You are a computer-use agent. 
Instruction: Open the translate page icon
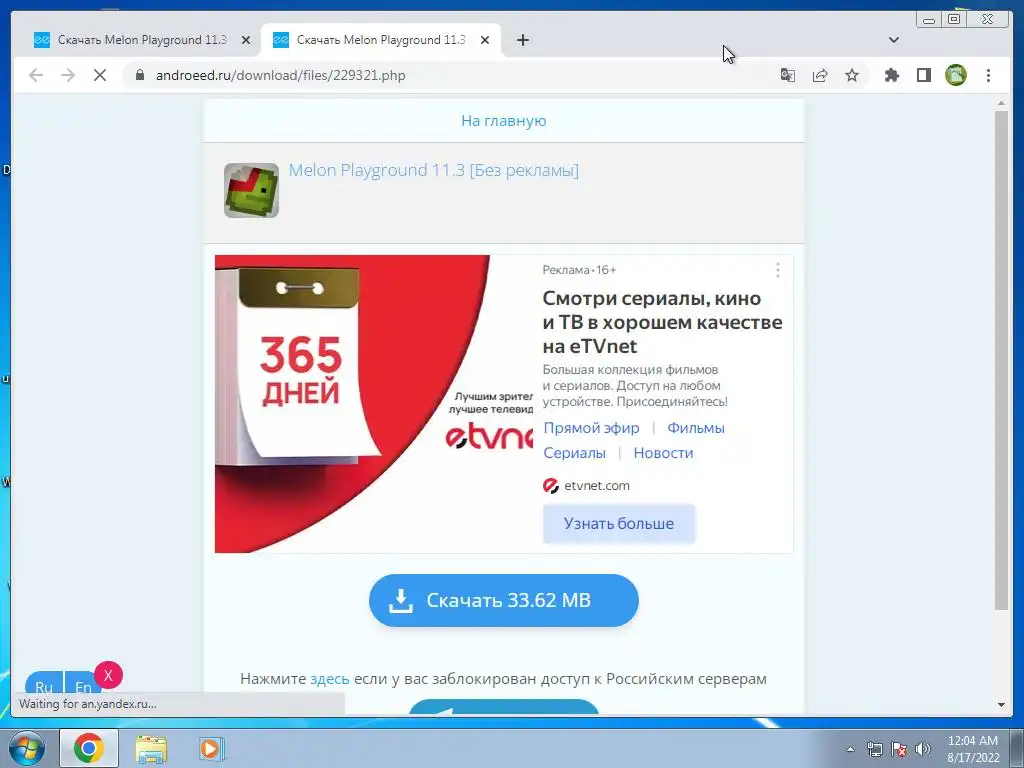point(788,75)
